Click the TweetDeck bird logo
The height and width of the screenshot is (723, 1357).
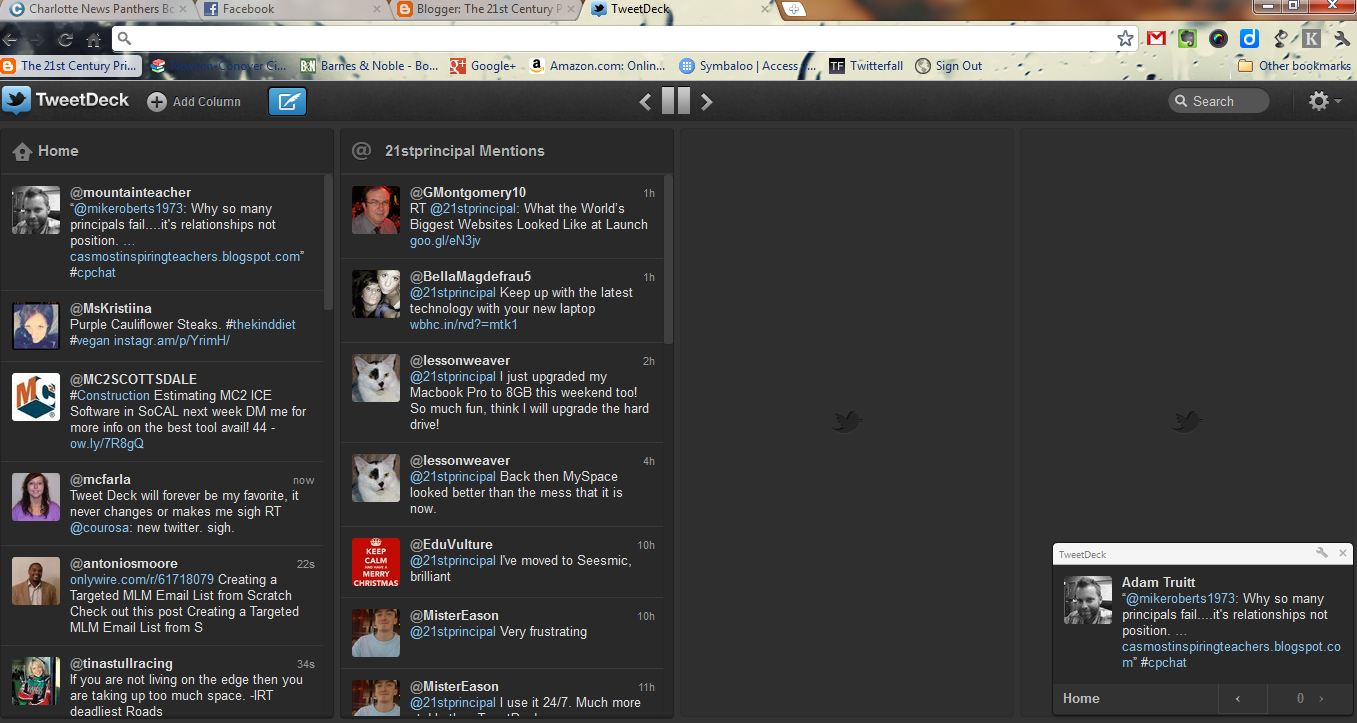click(x=17, y=100)
